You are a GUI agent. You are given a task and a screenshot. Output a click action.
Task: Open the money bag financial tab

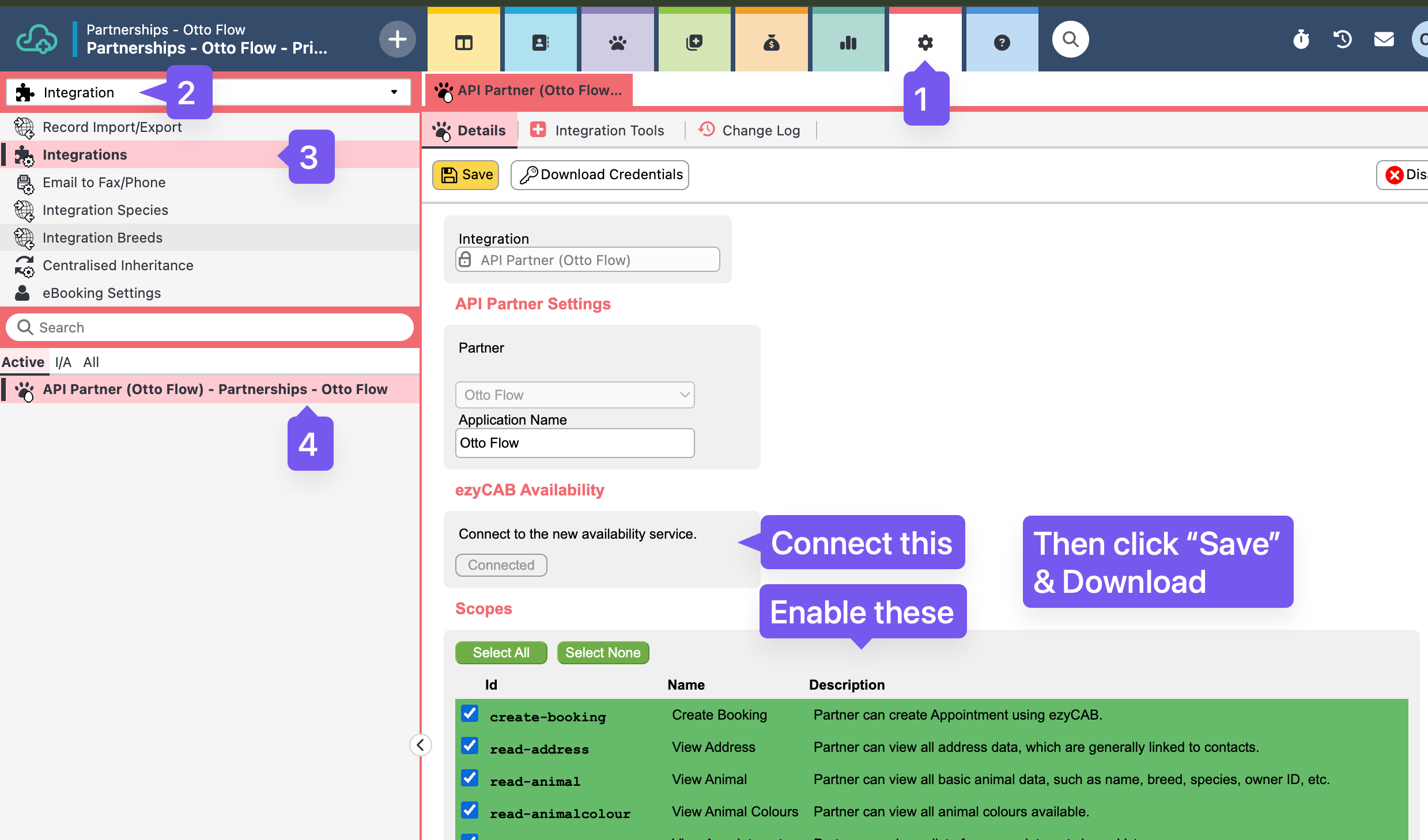coord(771,42)
